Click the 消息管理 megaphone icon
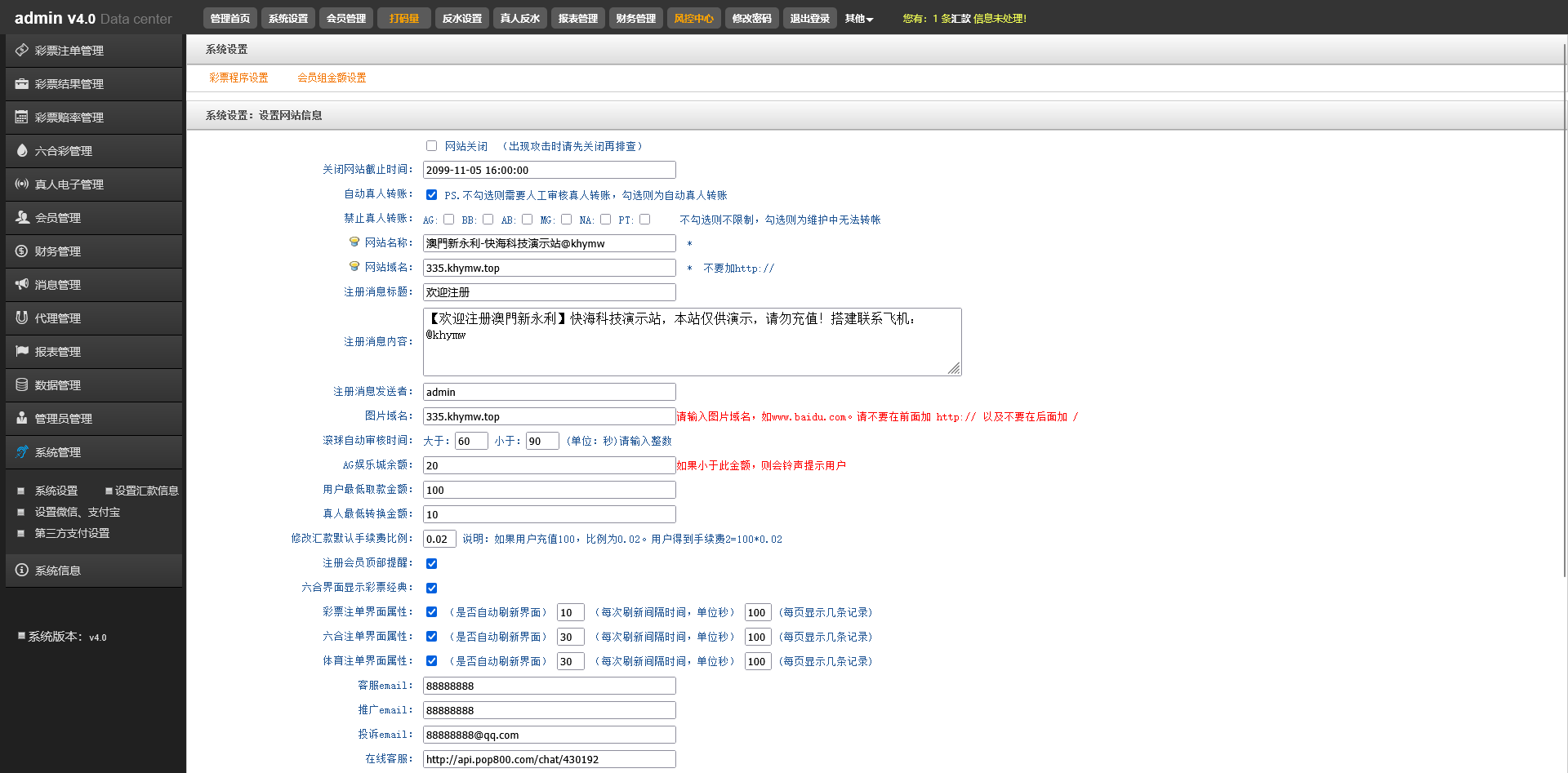 pyautogui.click(x=22, y=285)
